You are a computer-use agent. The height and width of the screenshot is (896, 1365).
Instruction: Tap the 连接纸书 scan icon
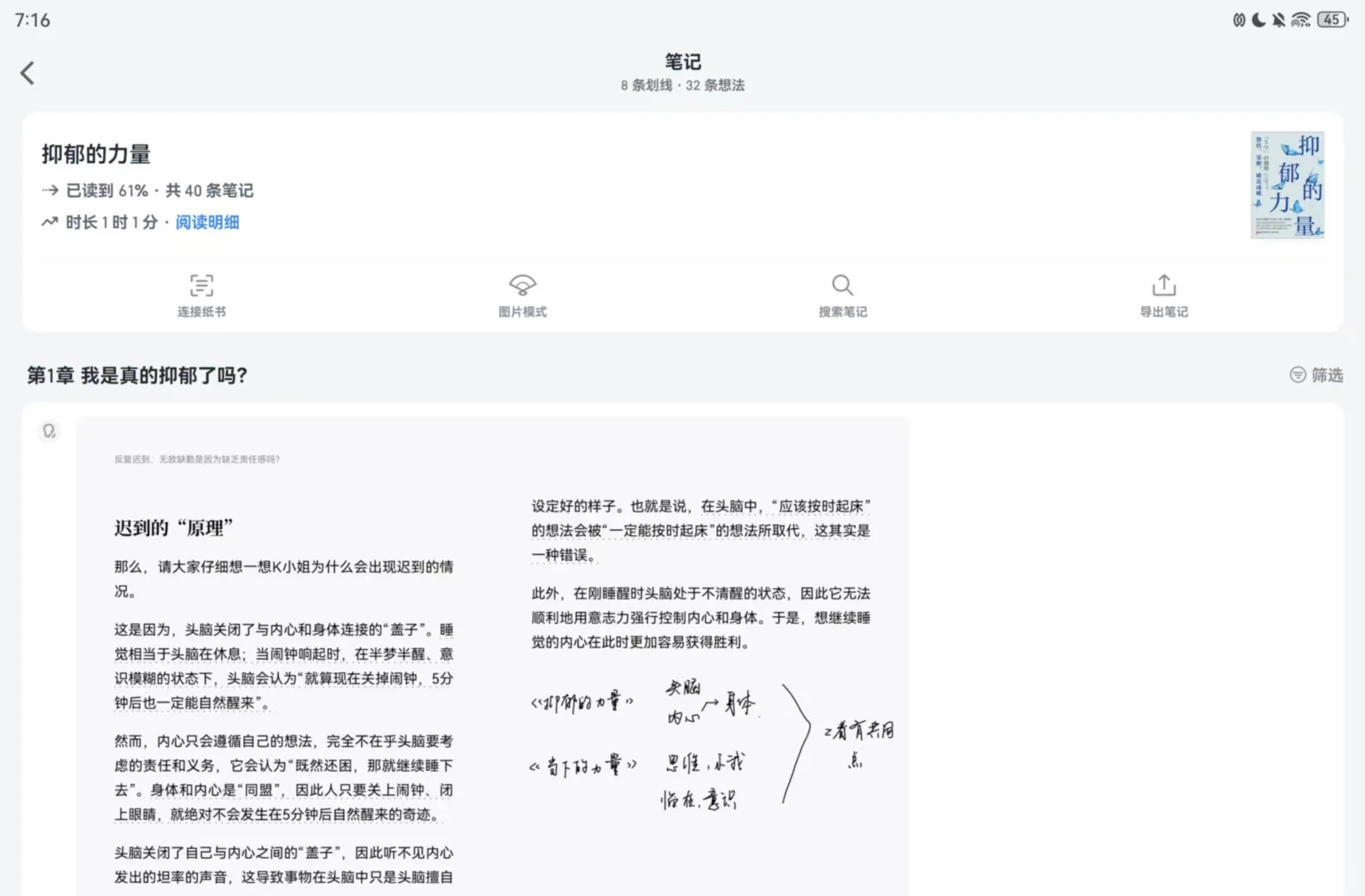201,286
